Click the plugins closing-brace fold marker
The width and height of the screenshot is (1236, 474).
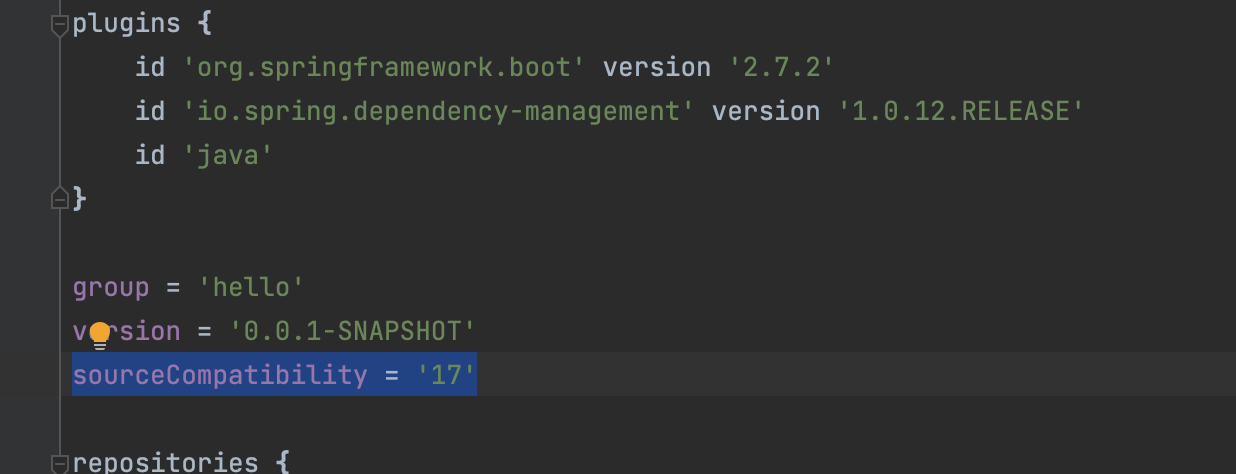point(60,198)
